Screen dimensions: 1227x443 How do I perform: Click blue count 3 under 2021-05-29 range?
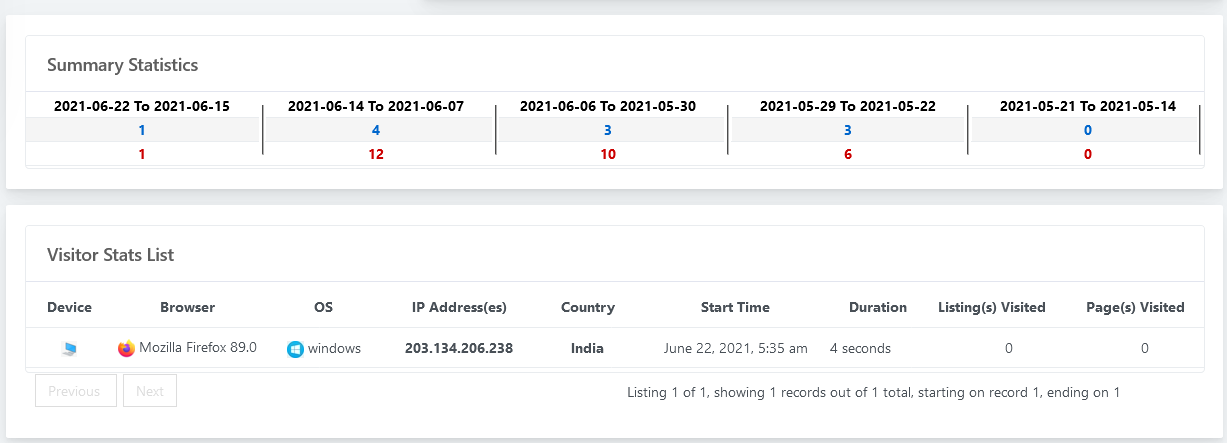tap(848, 130)
